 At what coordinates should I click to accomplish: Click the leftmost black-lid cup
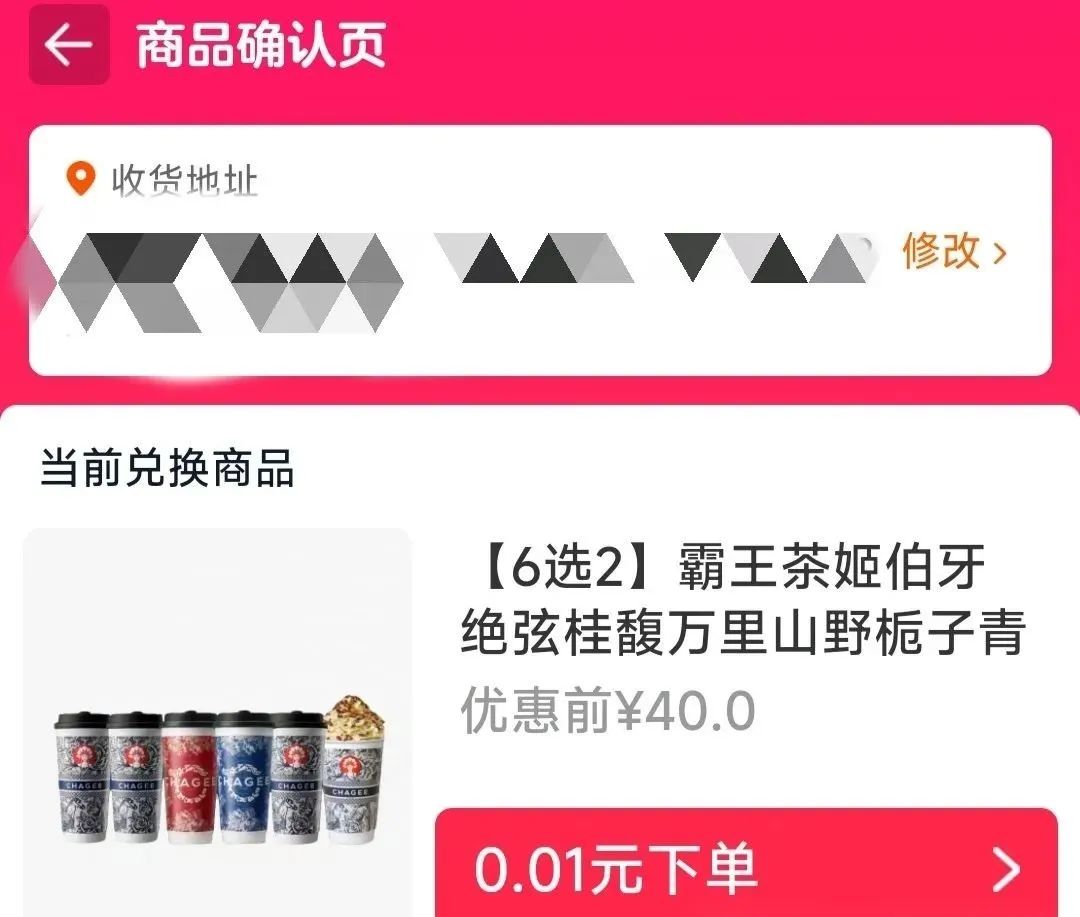pos(81,778)
